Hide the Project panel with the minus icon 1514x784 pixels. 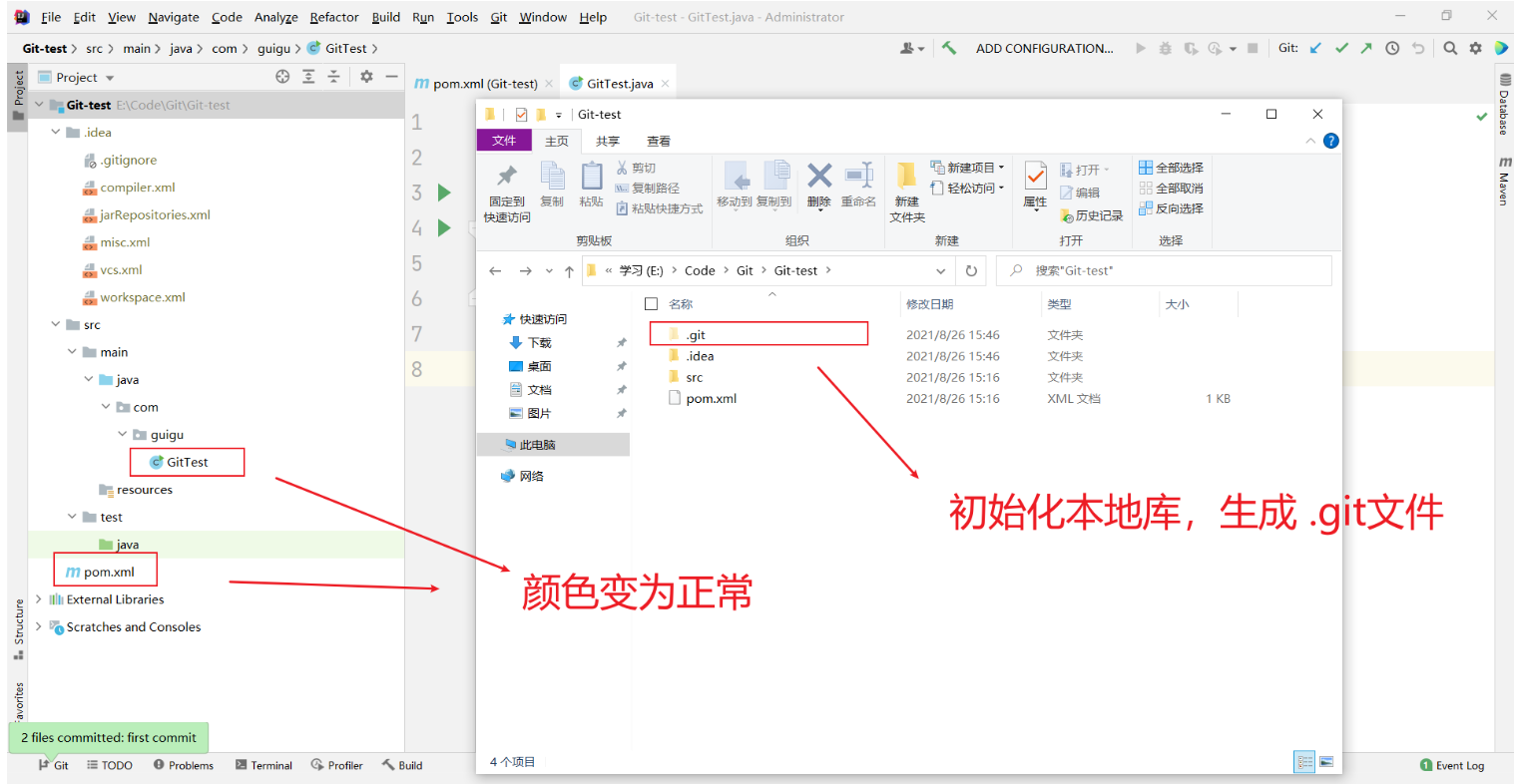click(391, 77)
